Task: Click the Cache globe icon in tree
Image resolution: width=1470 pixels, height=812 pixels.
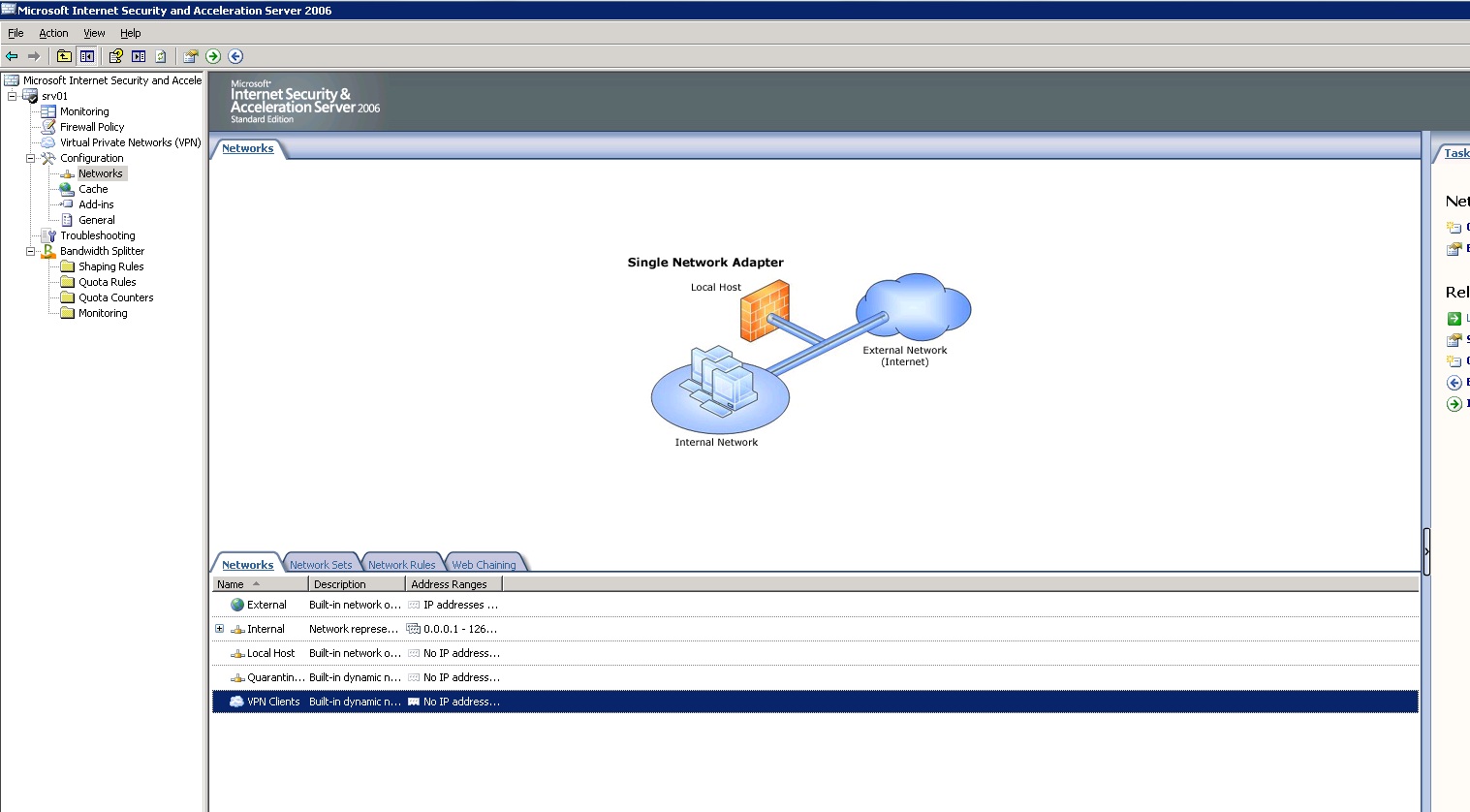Action: [x=67, y=189]
